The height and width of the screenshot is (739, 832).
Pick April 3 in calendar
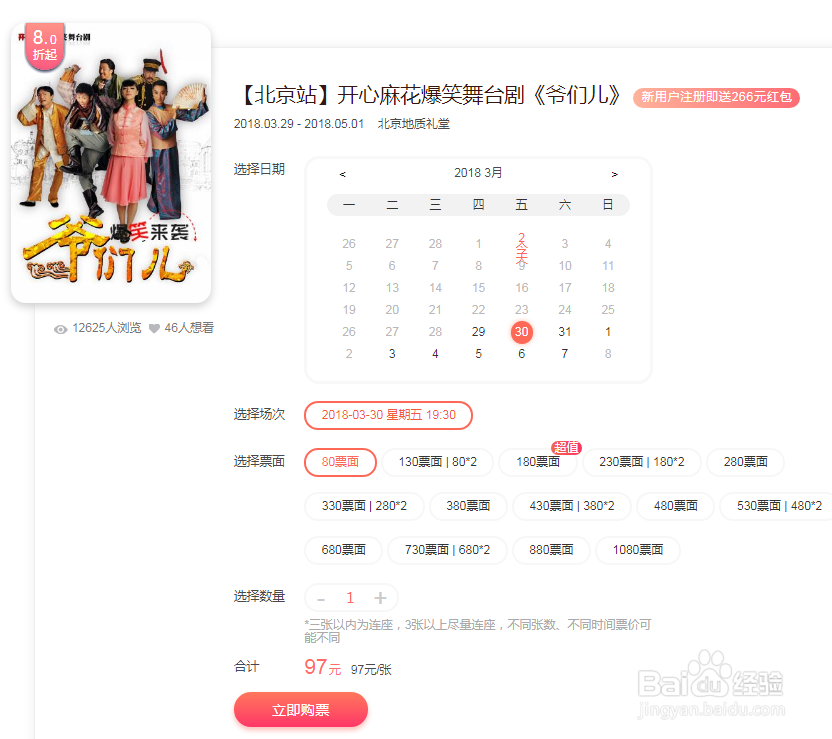click(392, 353)
